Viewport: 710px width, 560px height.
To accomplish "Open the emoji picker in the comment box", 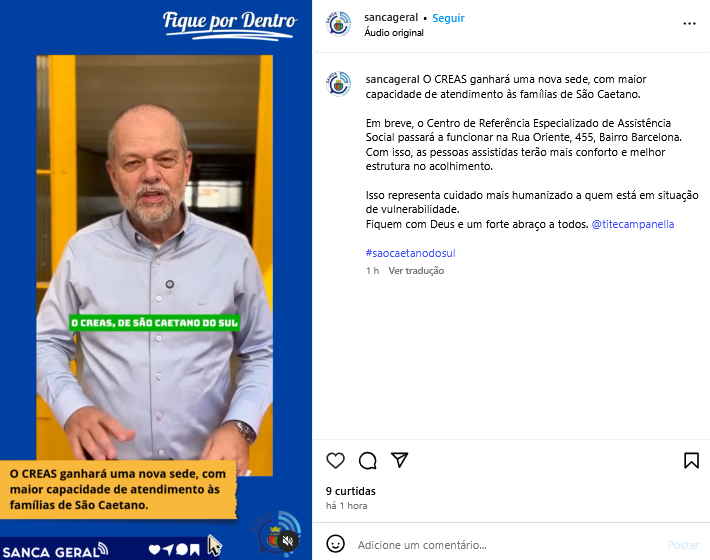I will point(336,544).
